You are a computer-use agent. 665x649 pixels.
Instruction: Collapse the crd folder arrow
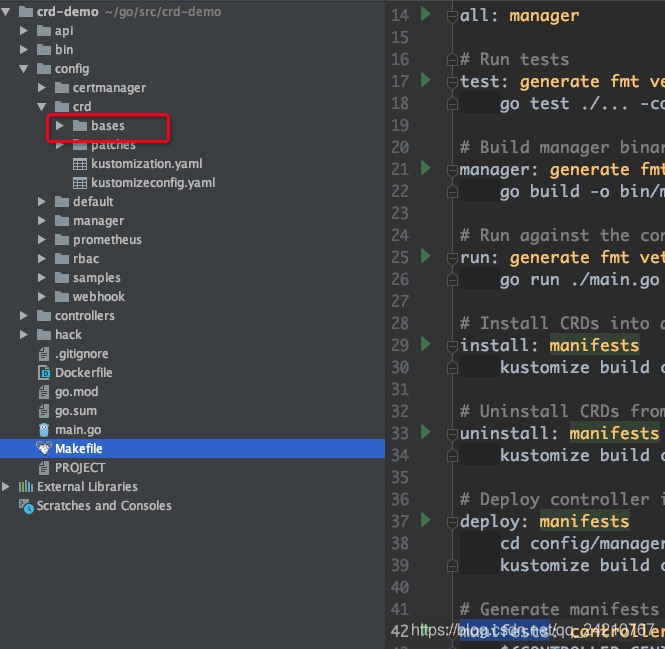[x=42, y=107]
